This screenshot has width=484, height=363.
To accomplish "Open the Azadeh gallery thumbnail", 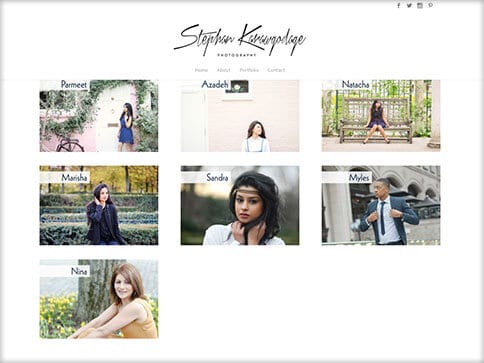I will tap(240, 116).
